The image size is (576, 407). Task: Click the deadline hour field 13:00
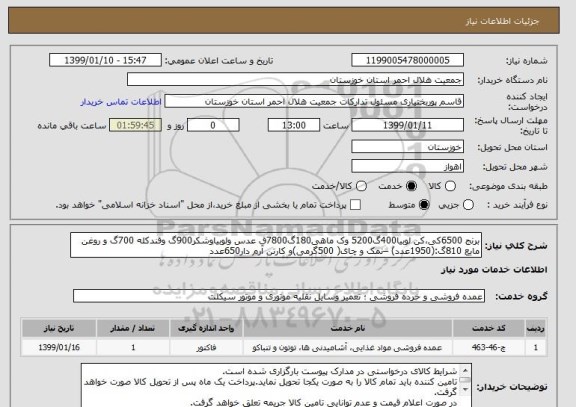tap(294, 125)
